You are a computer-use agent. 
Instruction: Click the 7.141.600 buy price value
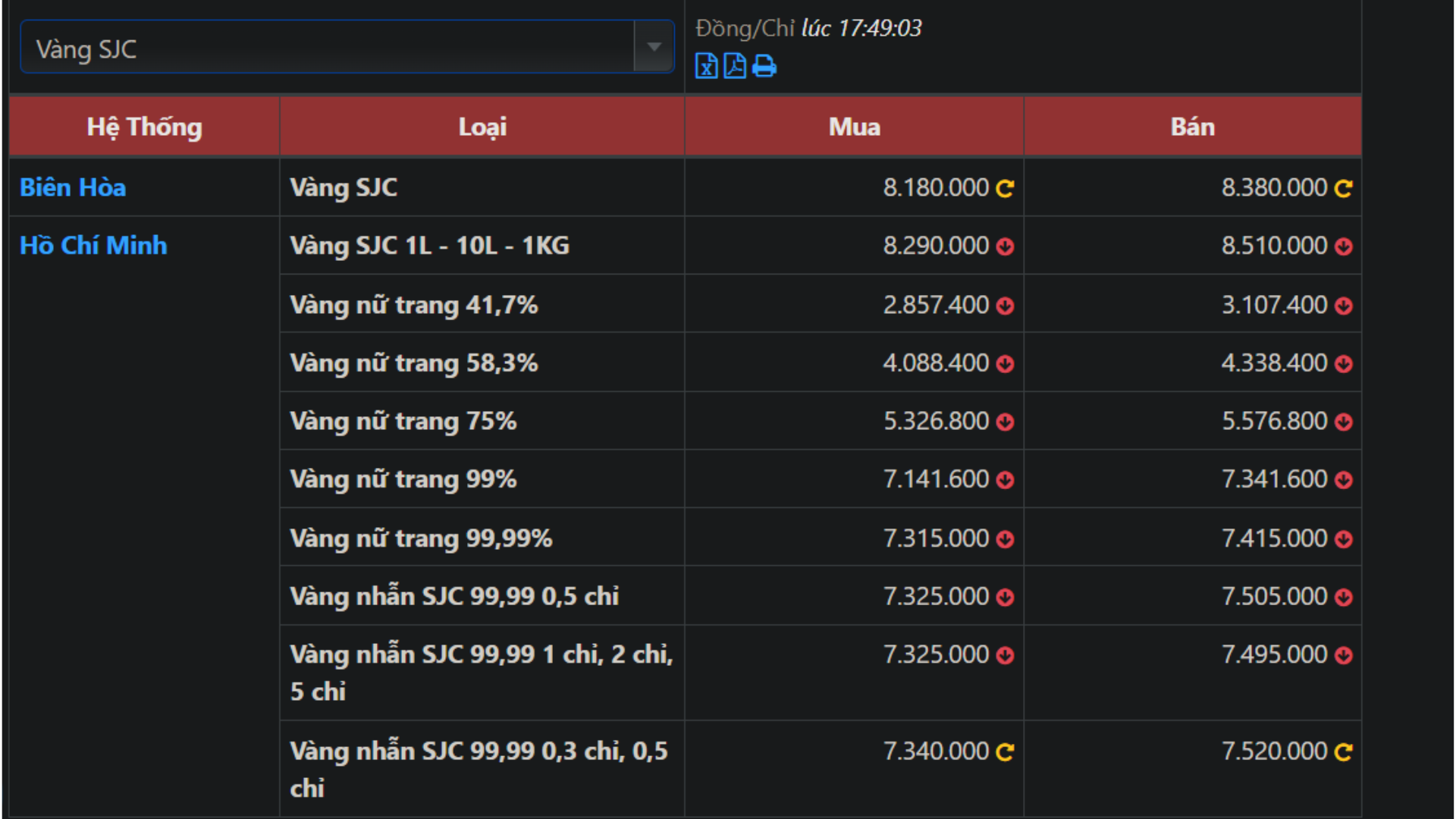[x=936, y=479]
